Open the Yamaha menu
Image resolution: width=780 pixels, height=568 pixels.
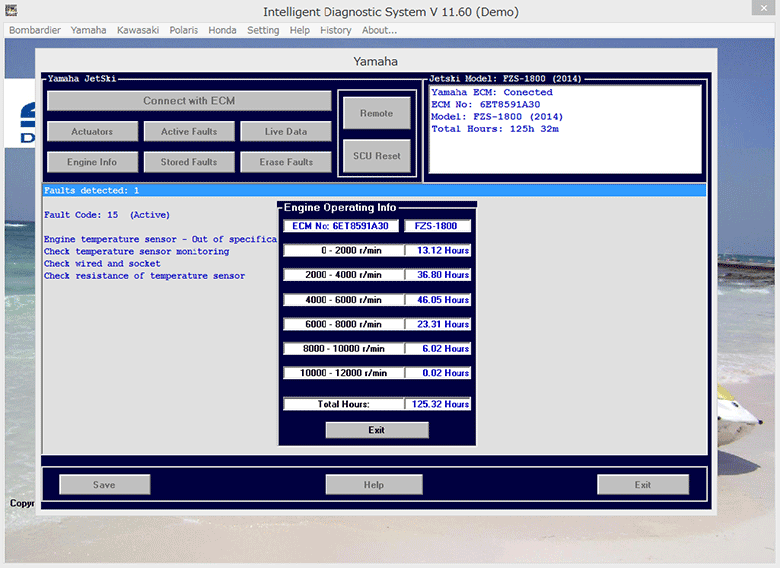tap(88, 30)
